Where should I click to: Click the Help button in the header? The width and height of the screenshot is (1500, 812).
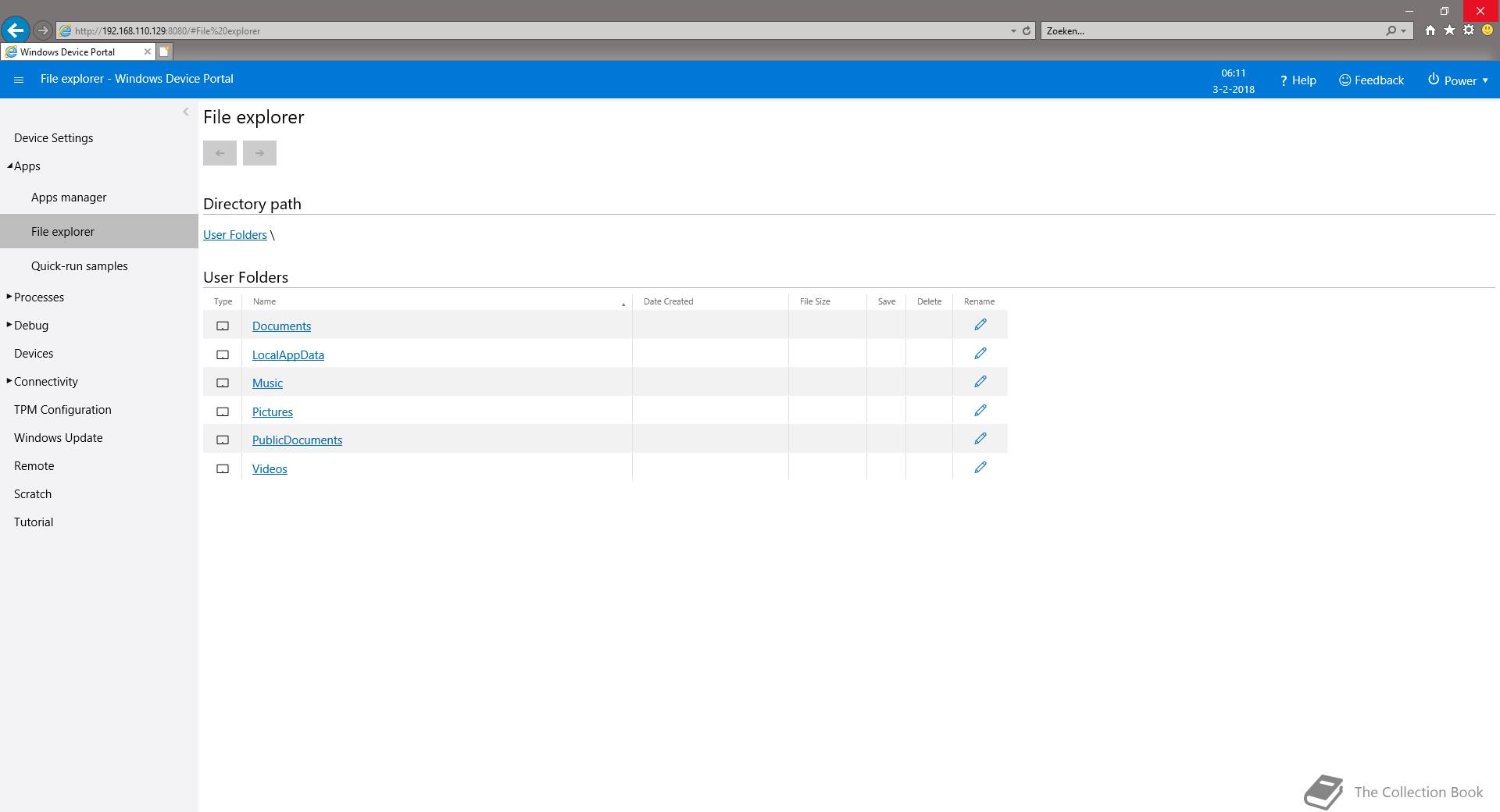[x=1298, y=80]
